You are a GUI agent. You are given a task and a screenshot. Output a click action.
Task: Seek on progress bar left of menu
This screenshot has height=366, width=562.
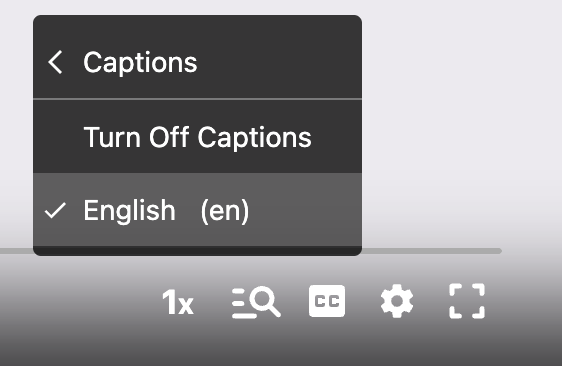pyautogui.click(x=16, y=251)
